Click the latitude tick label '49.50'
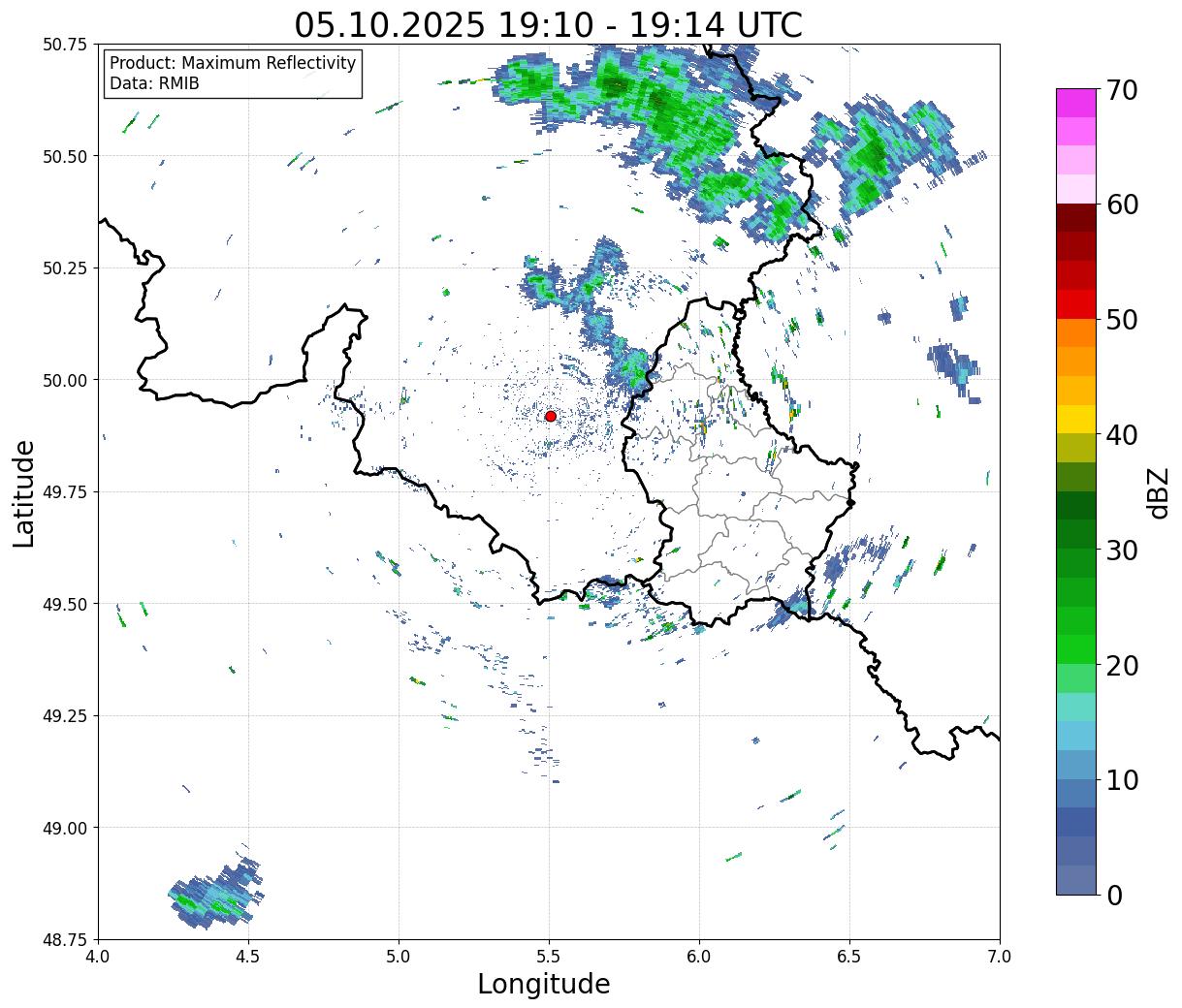 coord(64,604)
